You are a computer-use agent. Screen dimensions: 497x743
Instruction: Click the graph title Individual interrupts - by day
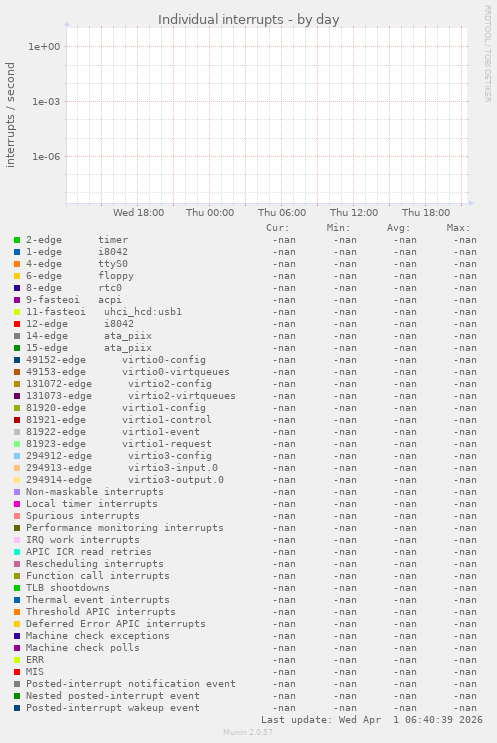pyautogui.click(x=248, y=19)
